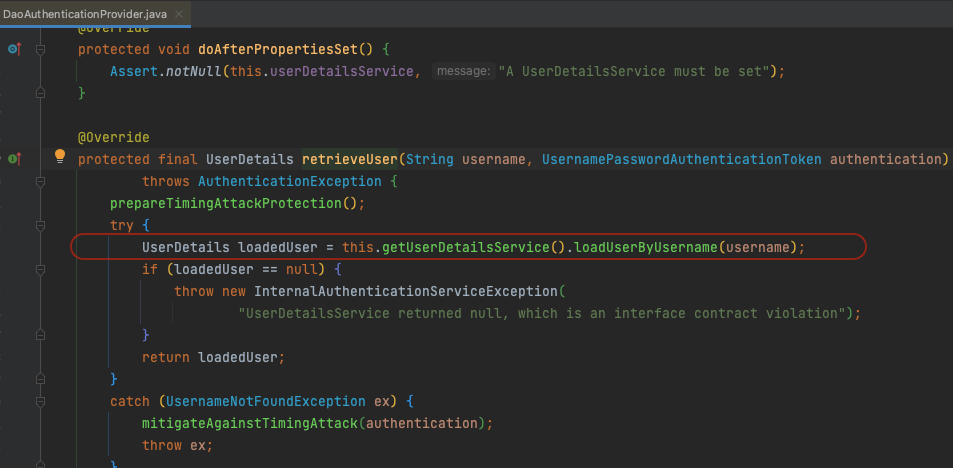Click the 'message:' parameter hint
This screenshot has height=468, width=953.
tap(464, 71)
